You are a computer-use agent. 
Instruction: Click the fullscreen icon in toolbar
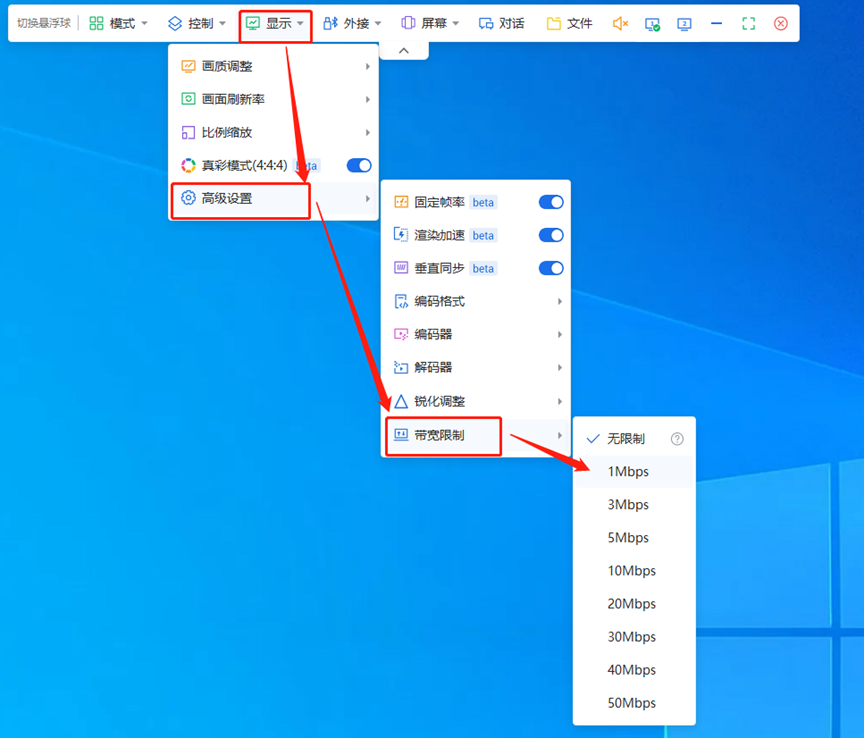click(748, 23)
